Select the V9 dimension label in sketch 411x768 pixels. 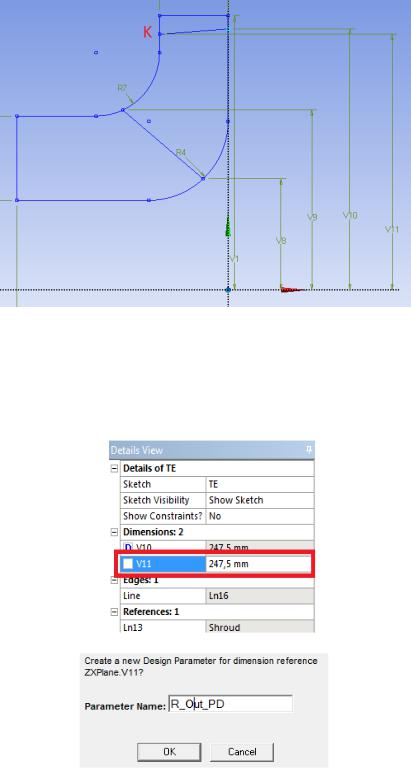312,216
